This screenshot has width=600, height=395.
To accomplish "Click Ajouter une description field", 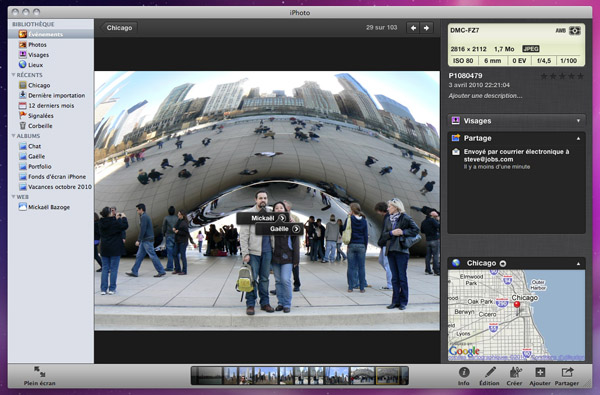I will click(485, 96).
